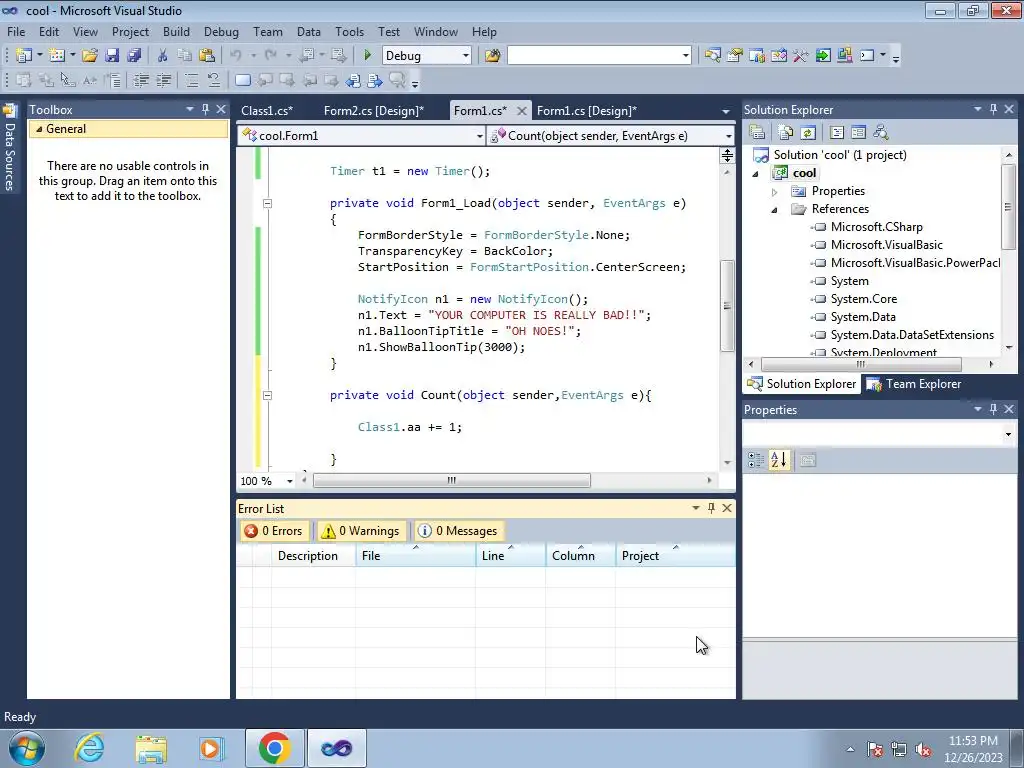Toggle auto-hide pin on Error List
The width and height of the screenshot is (1024, 768).
(711, 507)
